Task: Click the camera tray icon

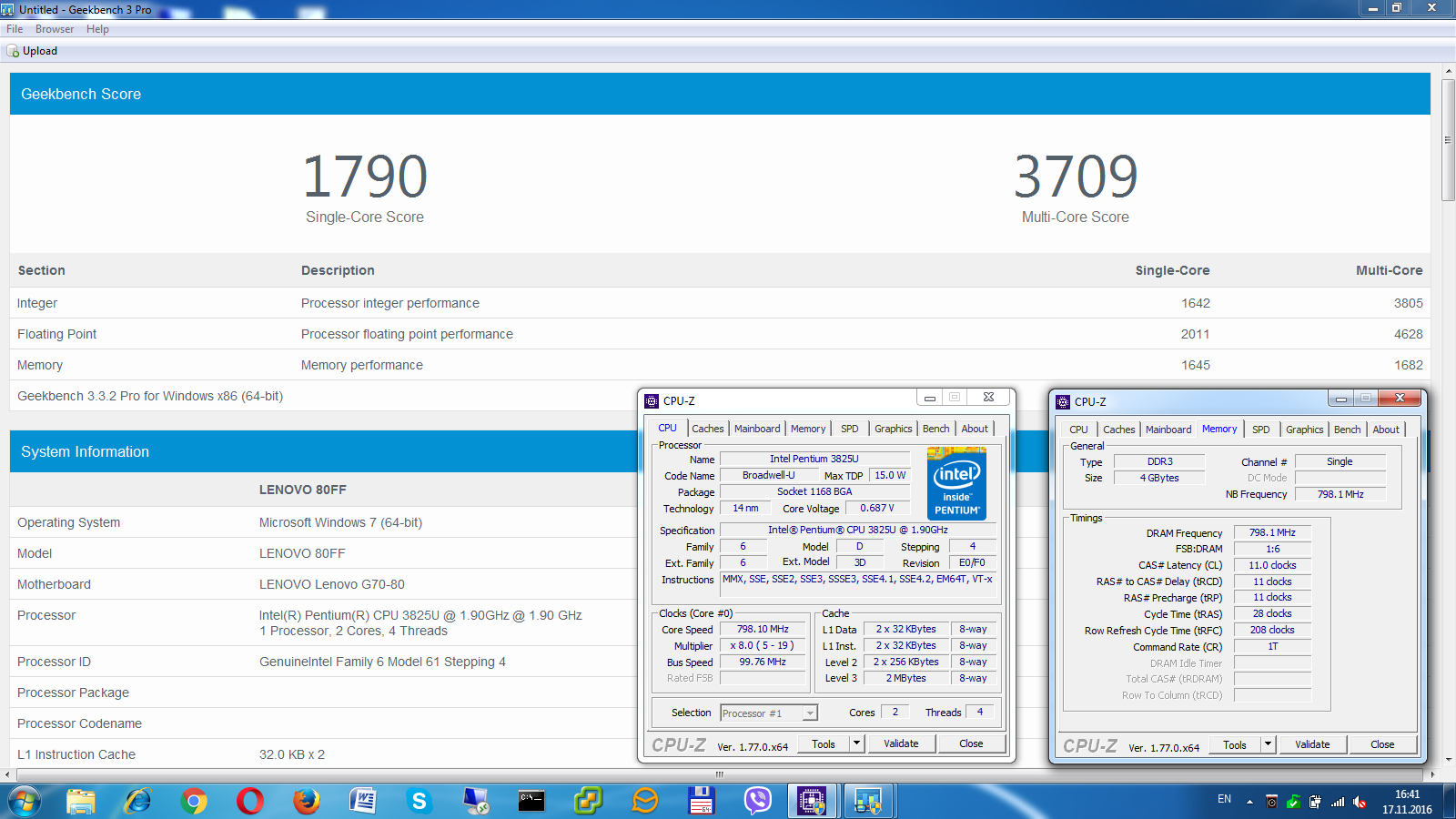Action: [x=1271, y=802]
